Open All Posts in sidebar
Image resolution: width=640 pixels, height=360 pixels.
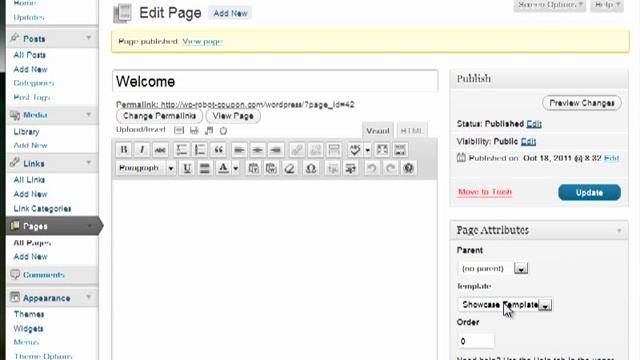tap(29, 55)
